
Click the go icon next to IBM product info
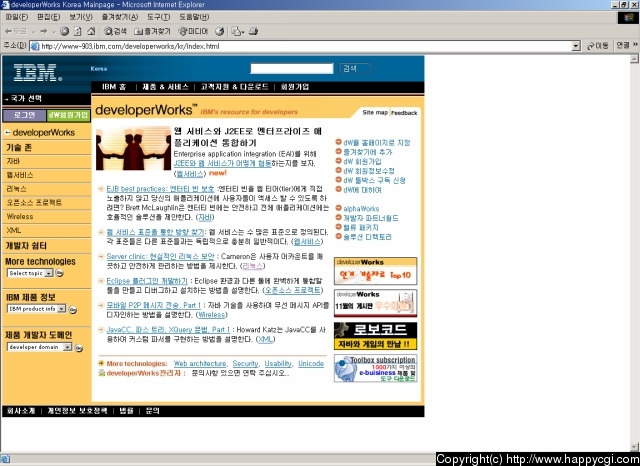[73, 310]
